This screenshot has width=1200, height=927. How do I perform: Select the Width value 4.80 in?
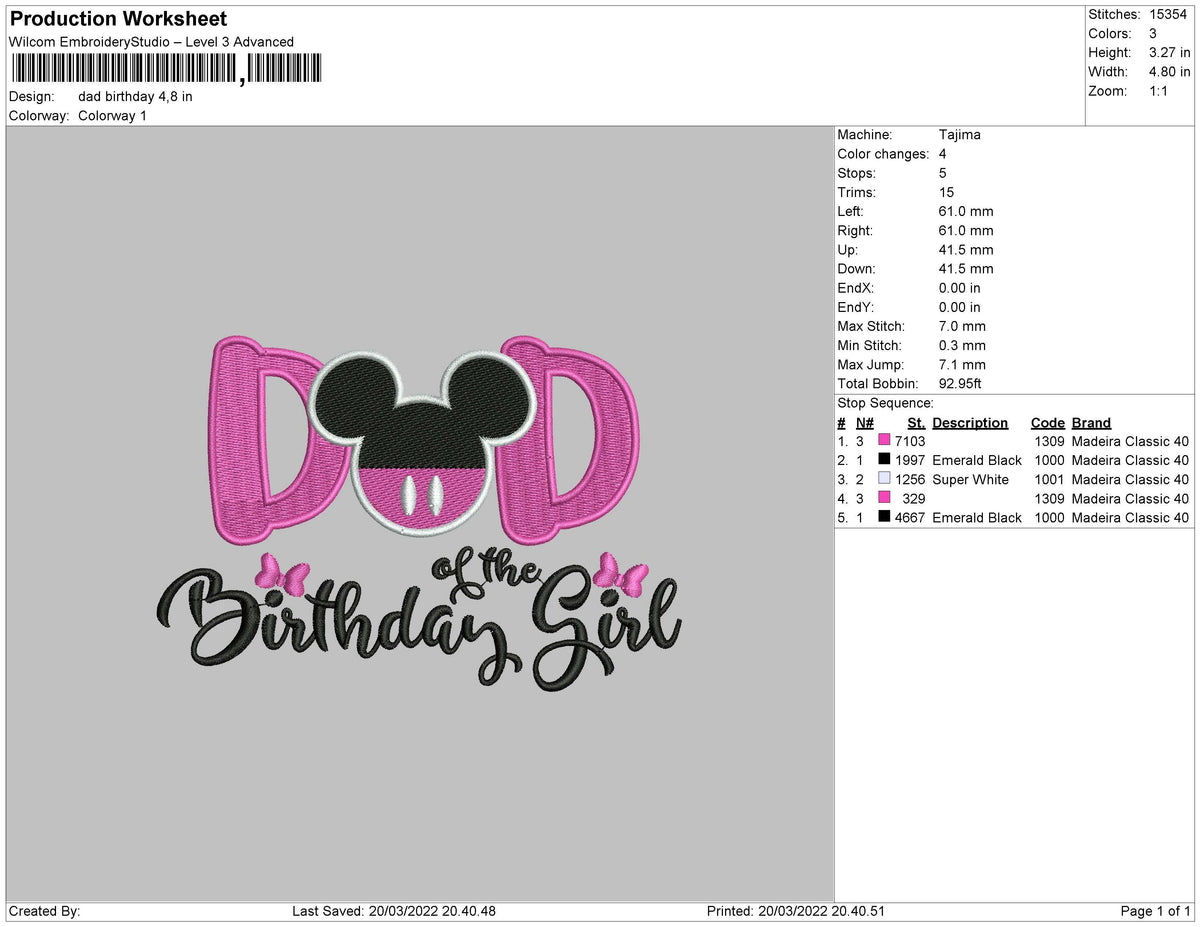(x=1169, y=71)
